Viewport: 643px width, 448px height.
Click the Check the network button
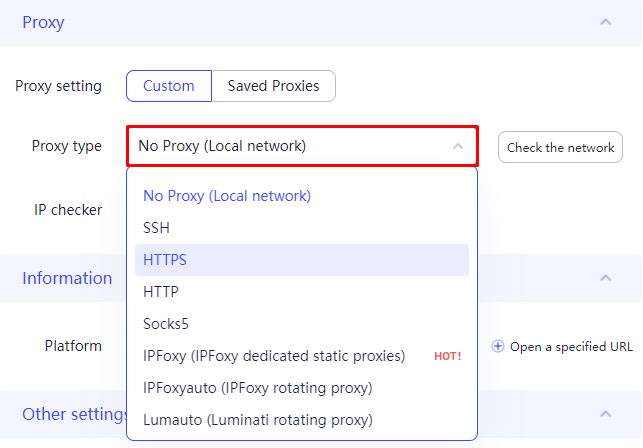click(560, 147)
